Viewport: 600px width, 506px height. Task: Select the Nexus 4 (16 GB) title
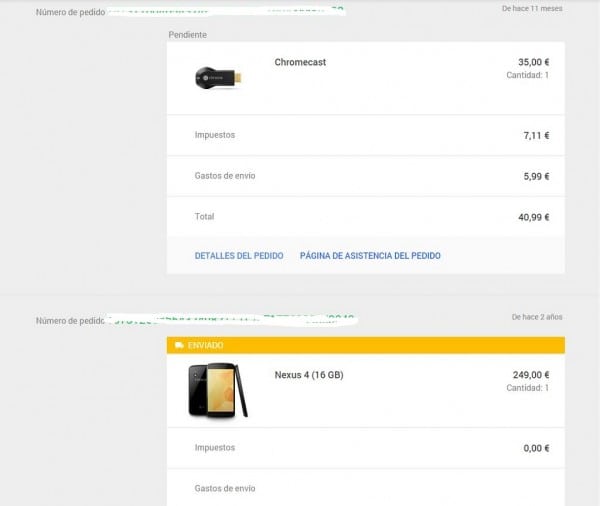coord(309,375)
